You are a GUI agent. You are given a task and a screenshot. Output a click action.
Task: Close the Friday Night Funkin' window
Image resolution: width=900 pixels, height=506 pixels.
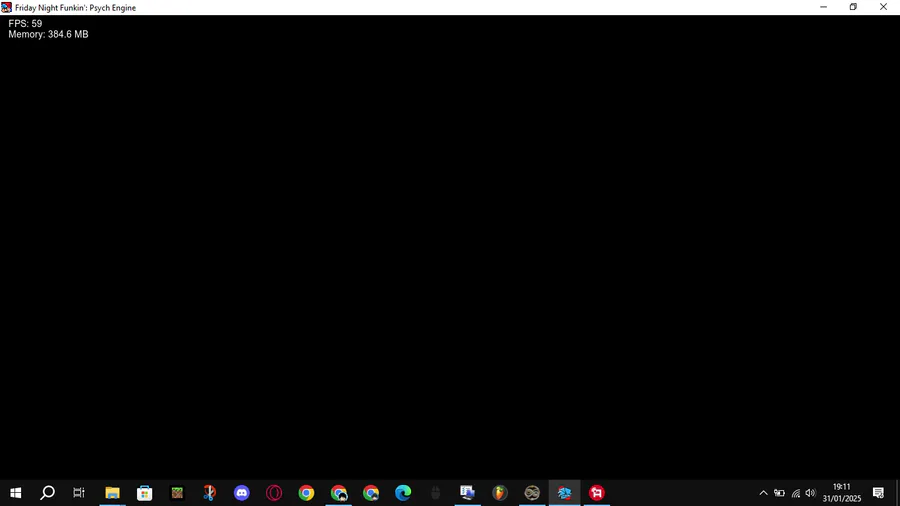(x=883, y=7)
